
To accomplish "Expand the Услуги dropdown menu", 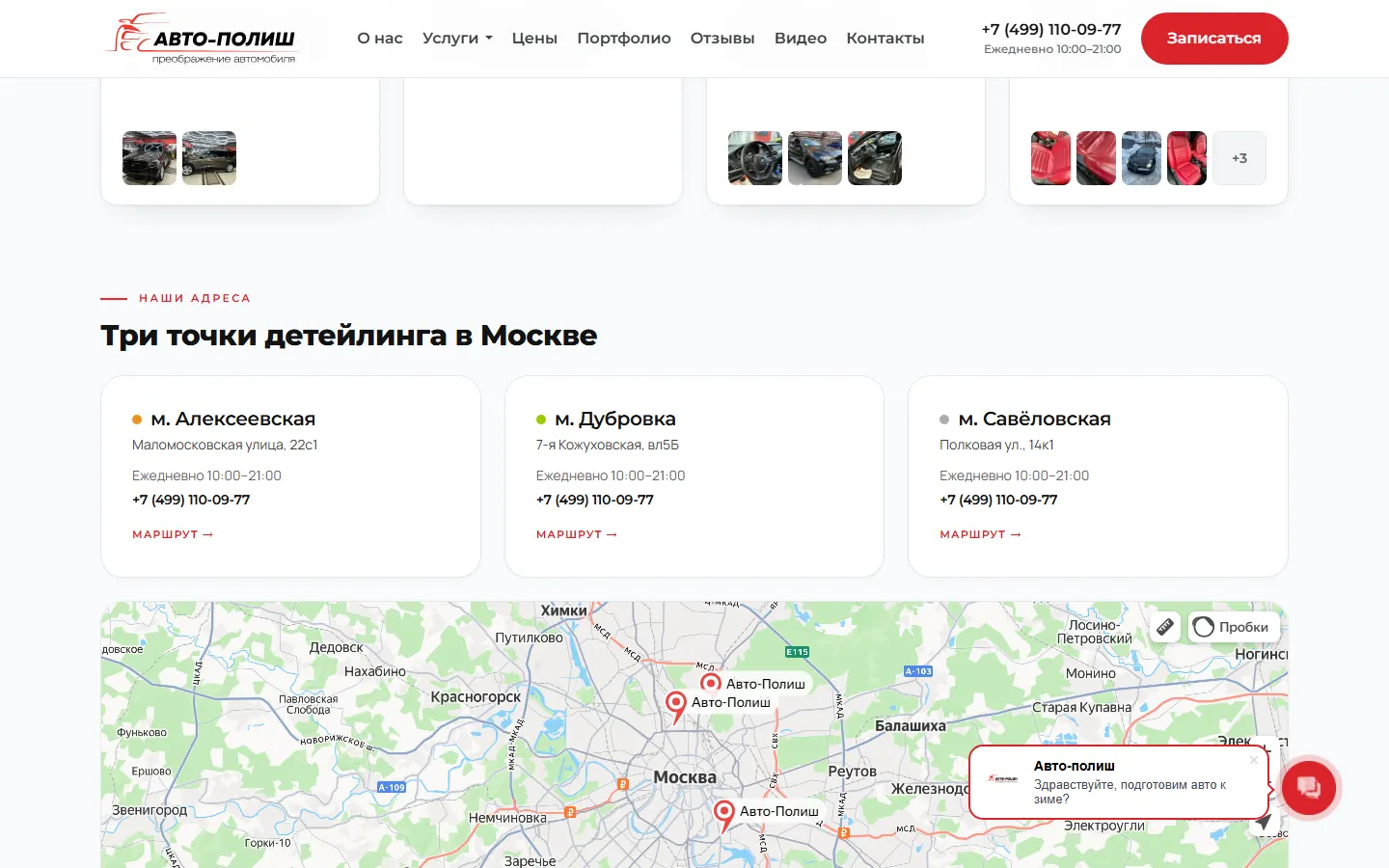I will [457, 39].
